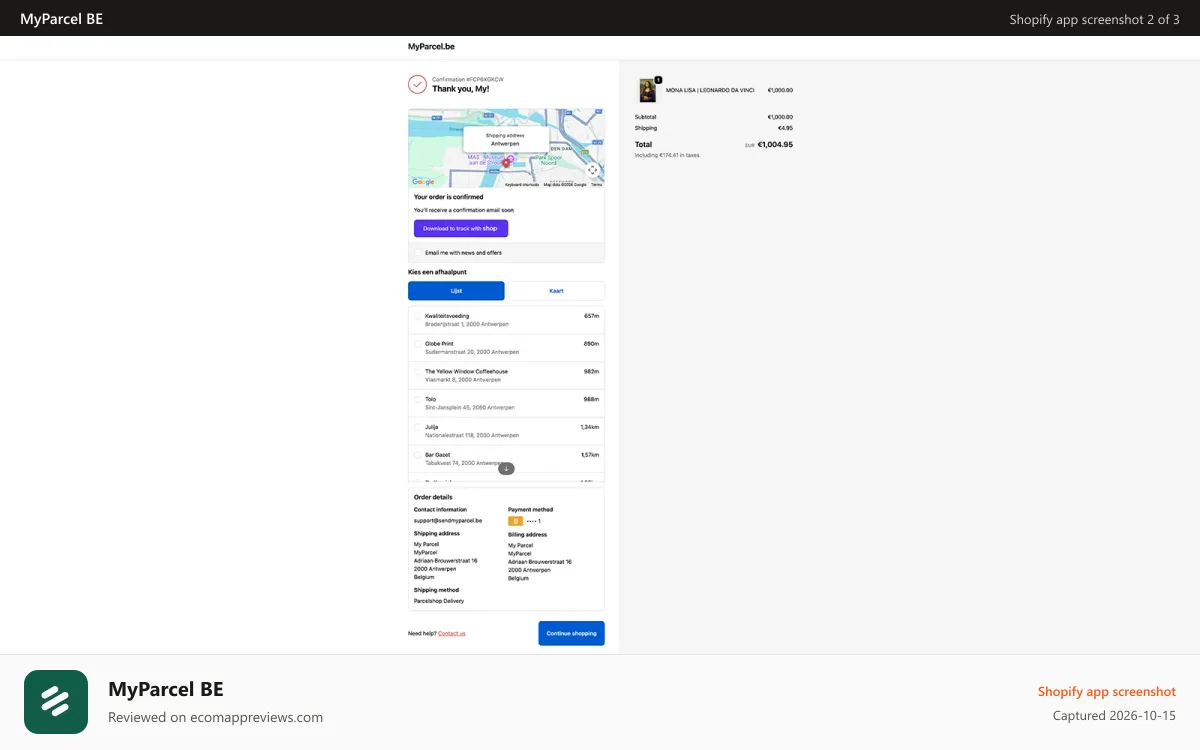Click the shipping cost €4.95

(785, 128)
